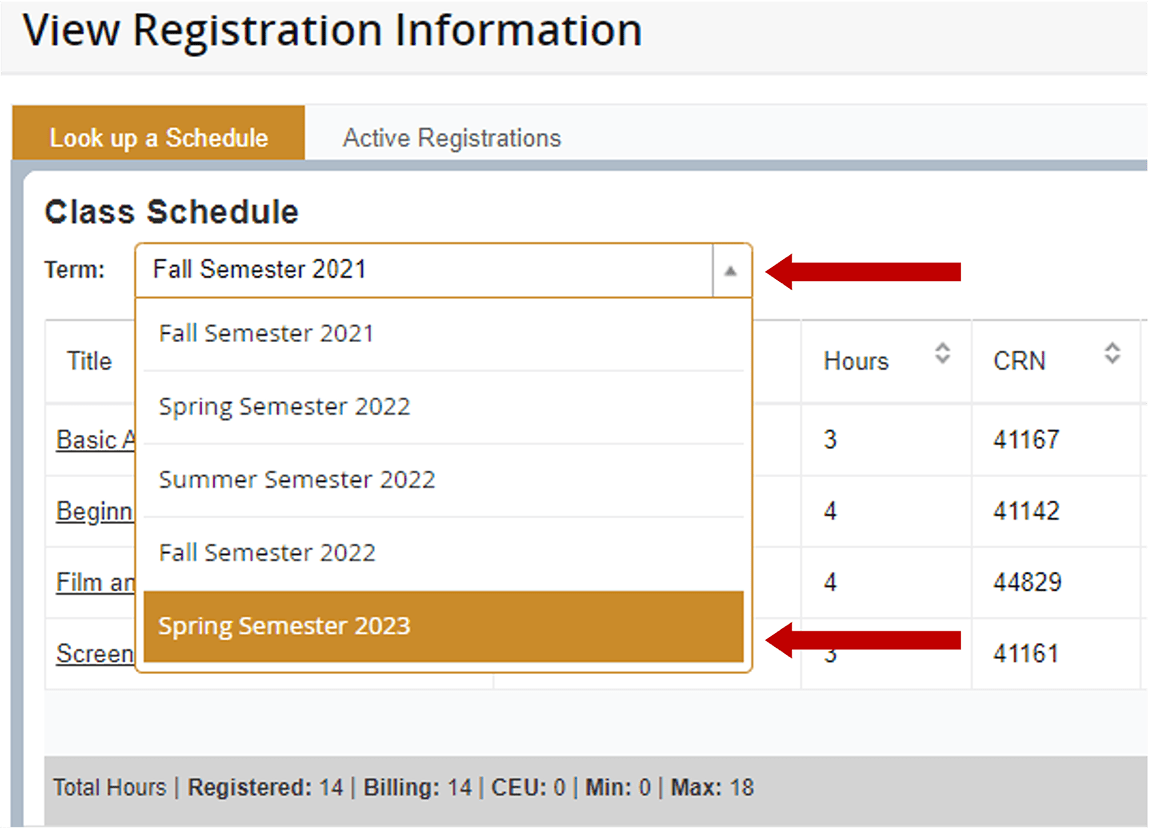The height and width of the screenshot is (830, 1150).
Task: Sort by CRN column arrows
Action: (x=1112, y=353)
